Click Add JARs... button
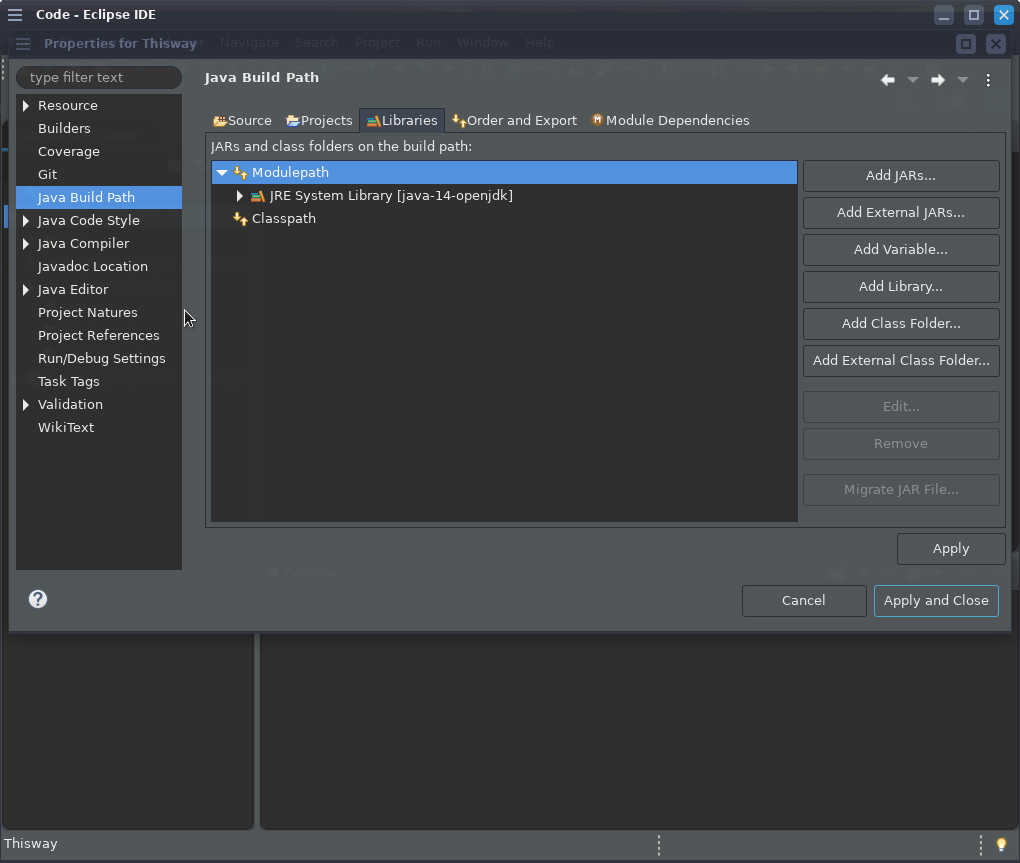This screenshot has height=863, width=1020. pyautogui.click(x=901, y=176)
